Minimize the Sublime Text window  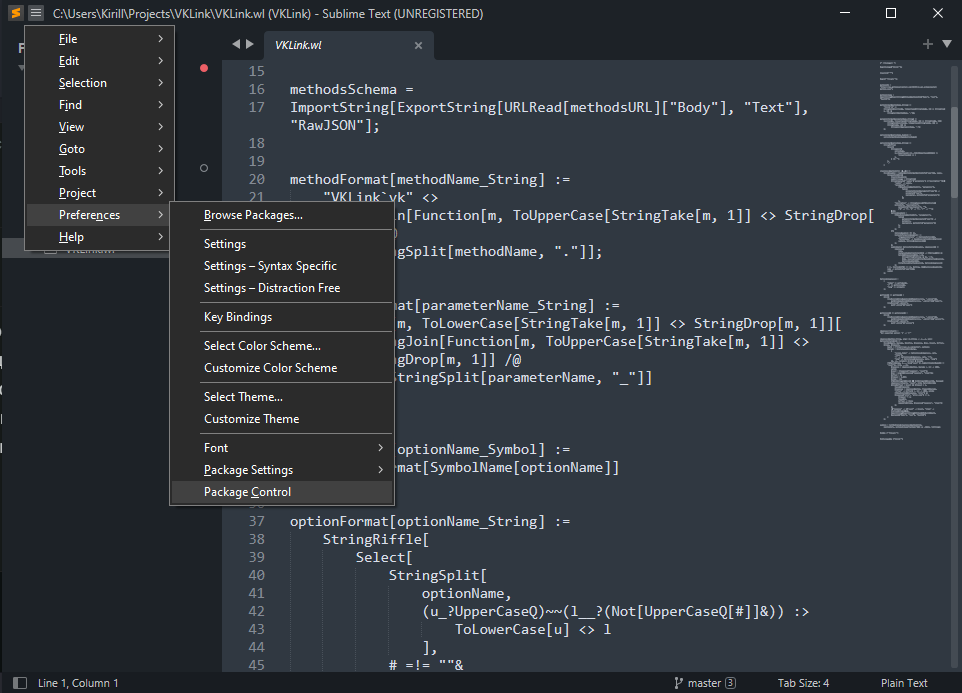(x=845, y=13)
